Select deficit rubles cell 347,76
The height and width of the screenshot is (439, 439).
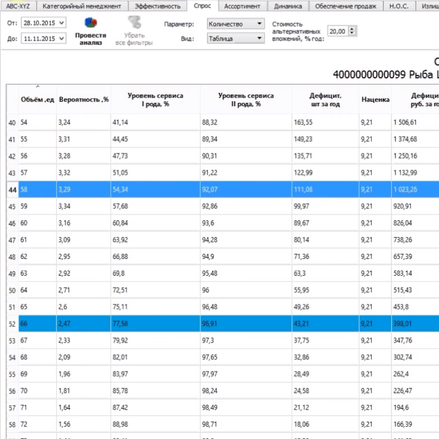click(415, 340)
